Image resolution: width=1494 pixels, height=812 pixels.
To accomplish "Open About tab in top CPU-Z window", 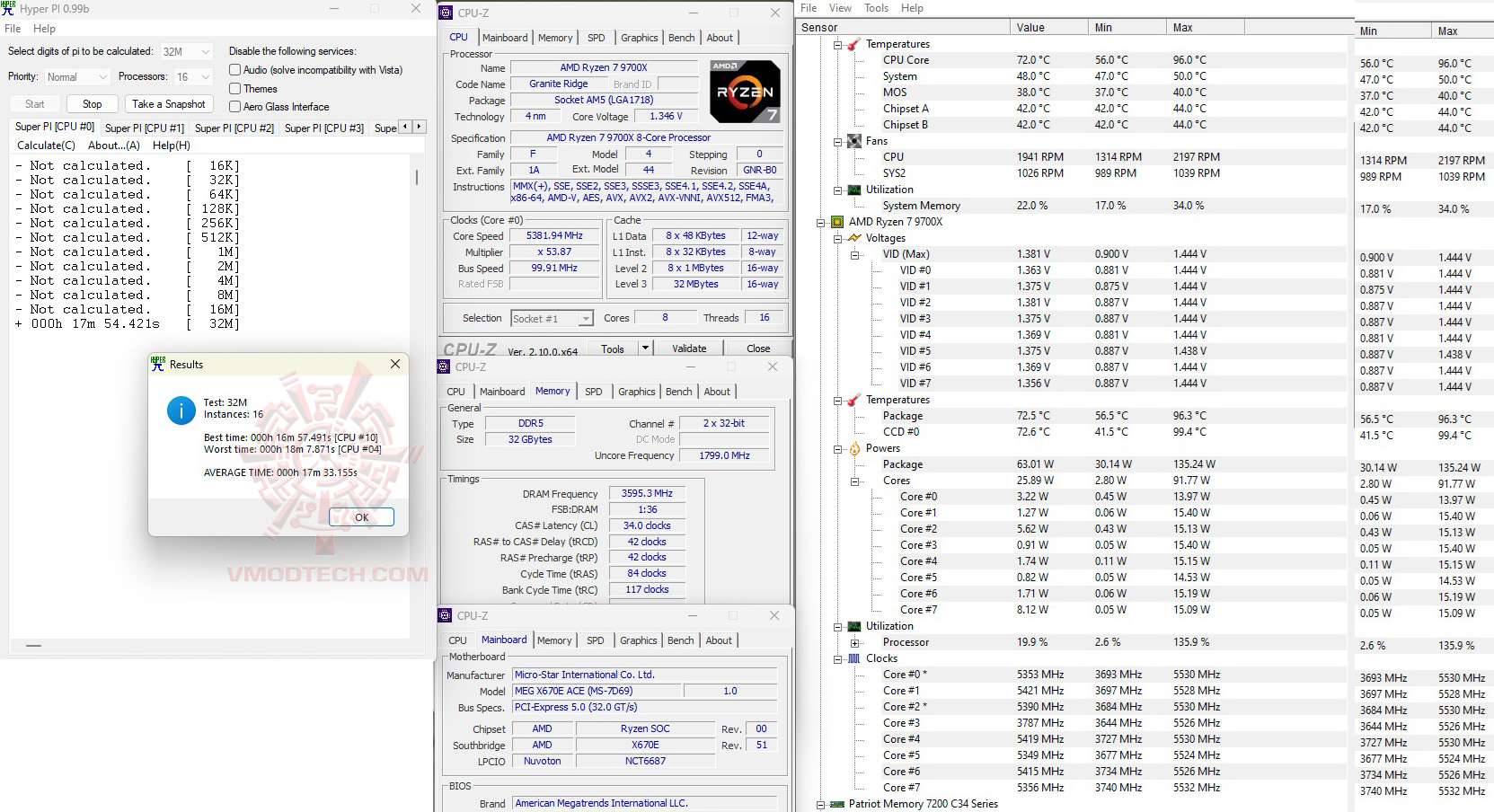I will (720, 38).
